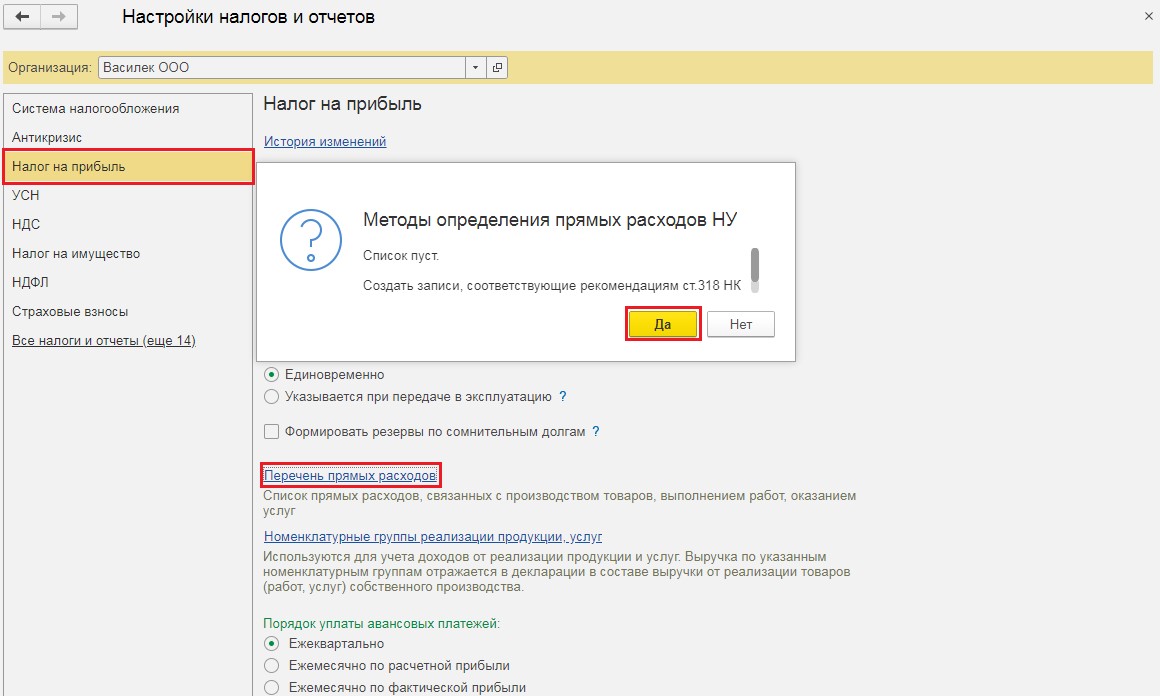Select the Ежеквартально payment option

(271, 644)
